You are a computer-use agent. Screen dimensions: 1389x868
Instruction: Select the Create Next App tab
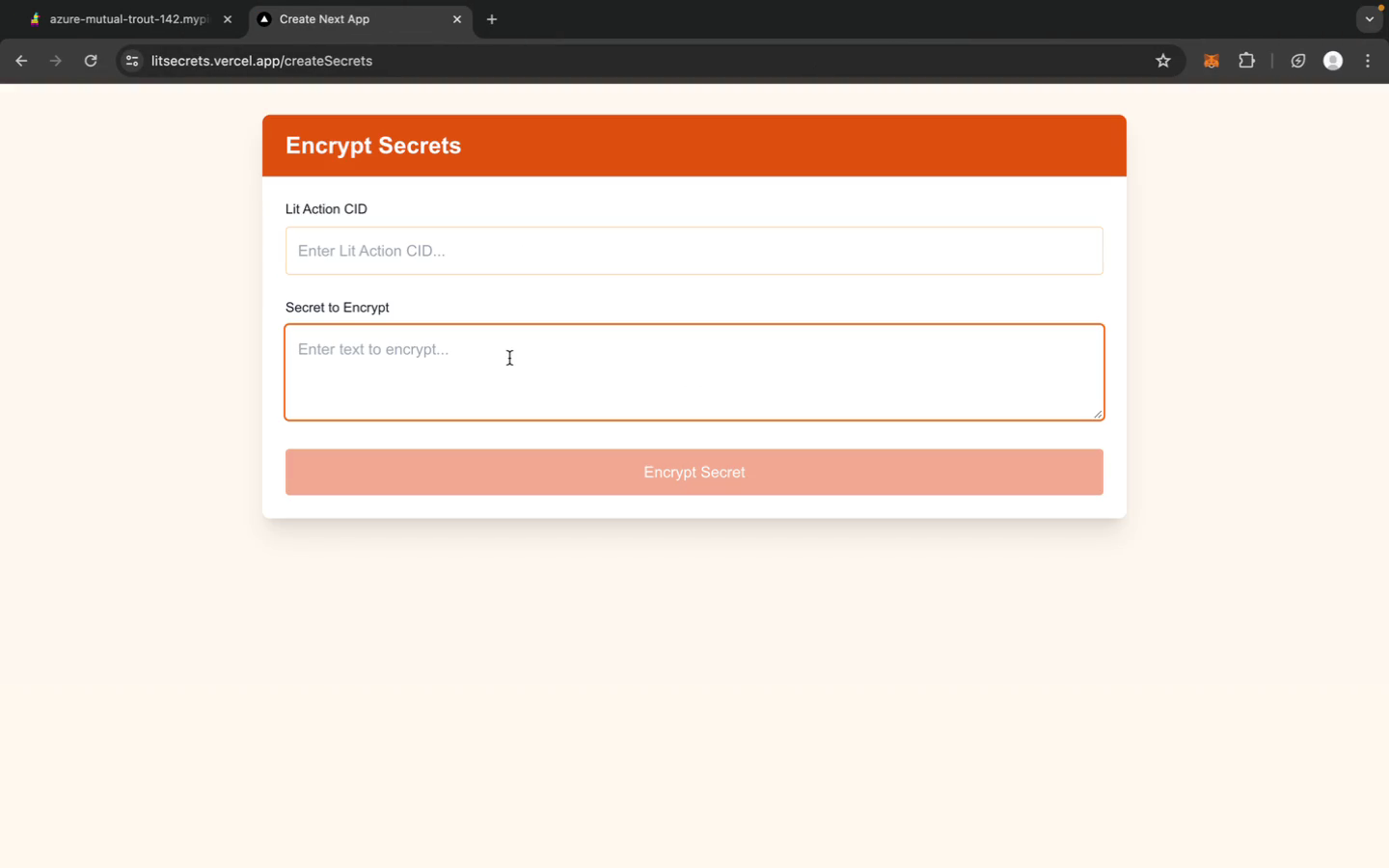point(361,19)
